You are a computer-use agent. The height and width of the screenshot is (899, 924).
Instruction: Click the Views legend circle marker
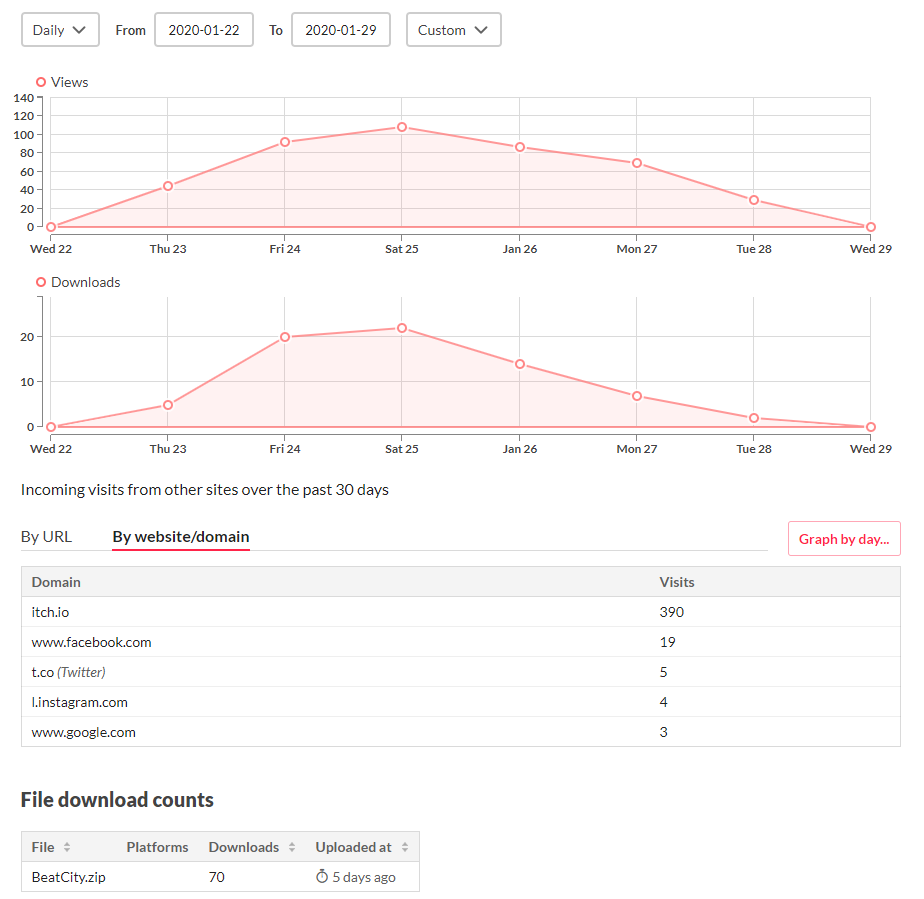tap(41, 82)
